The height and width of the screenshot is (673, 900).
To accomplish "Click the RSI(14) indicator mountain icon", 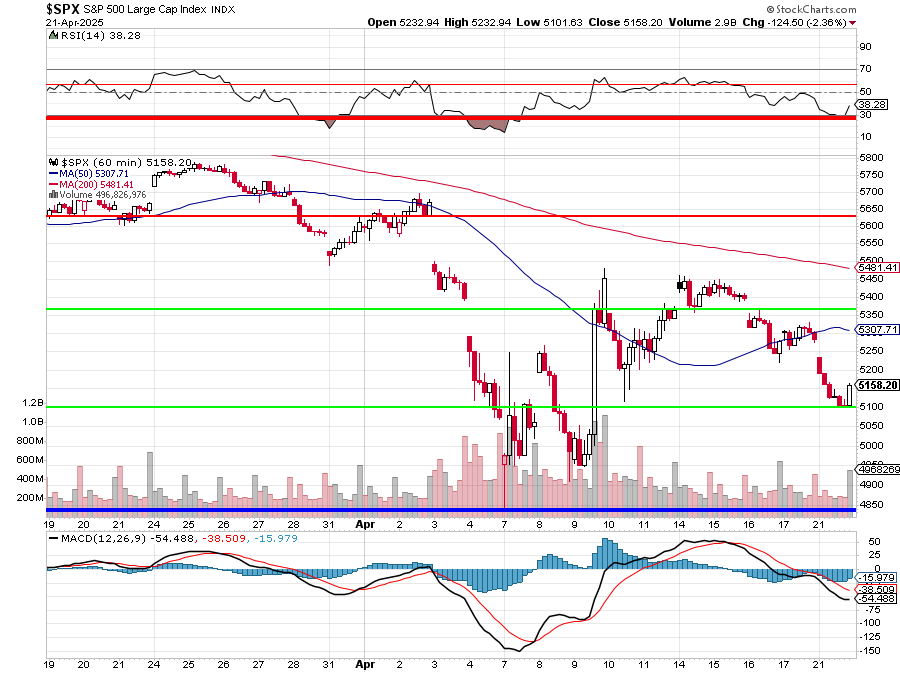I will click(53, 34).
